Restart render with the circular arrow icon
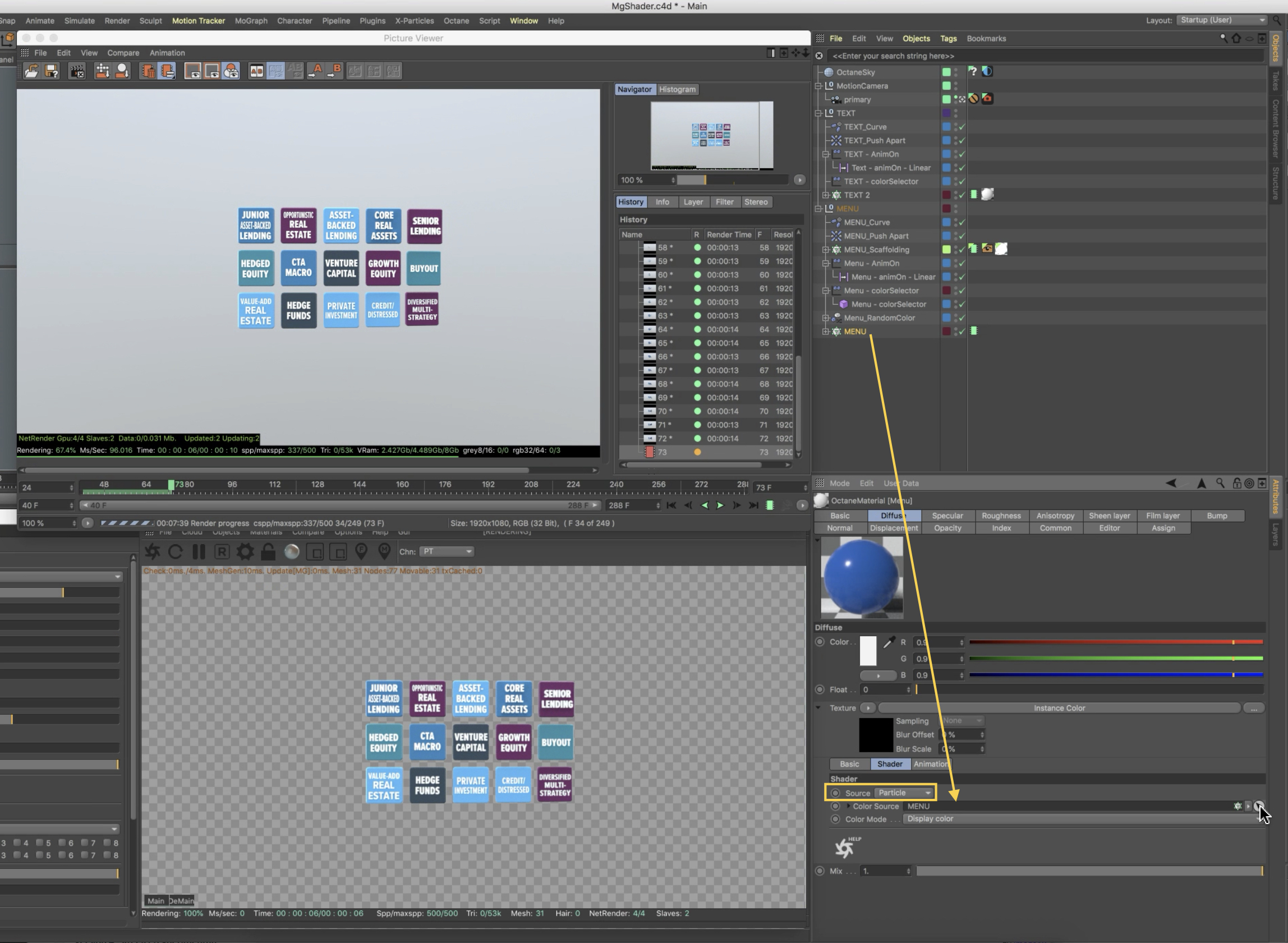The image size is (1288, 943). pos(175,551)
